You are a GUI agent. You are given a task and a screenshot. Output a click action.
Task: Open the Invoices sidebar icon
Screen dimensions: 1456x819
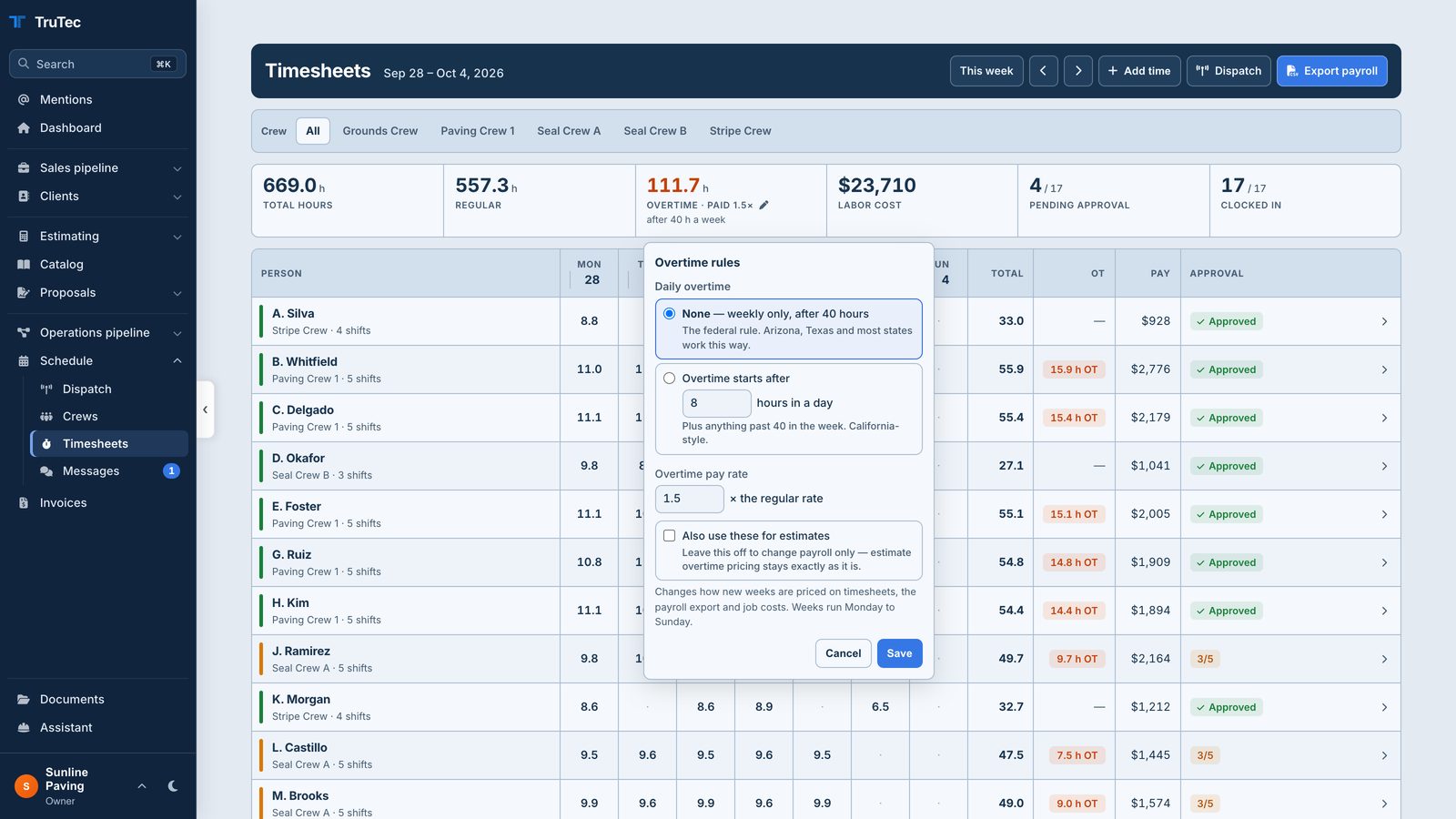point(24,502)
